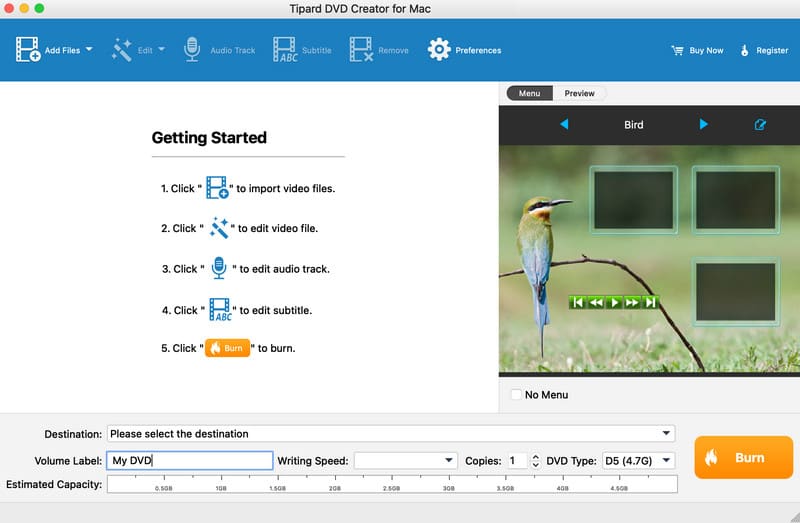Click the skip to first button in menu
Screen dimensions: 800x523
coord(578,303)
